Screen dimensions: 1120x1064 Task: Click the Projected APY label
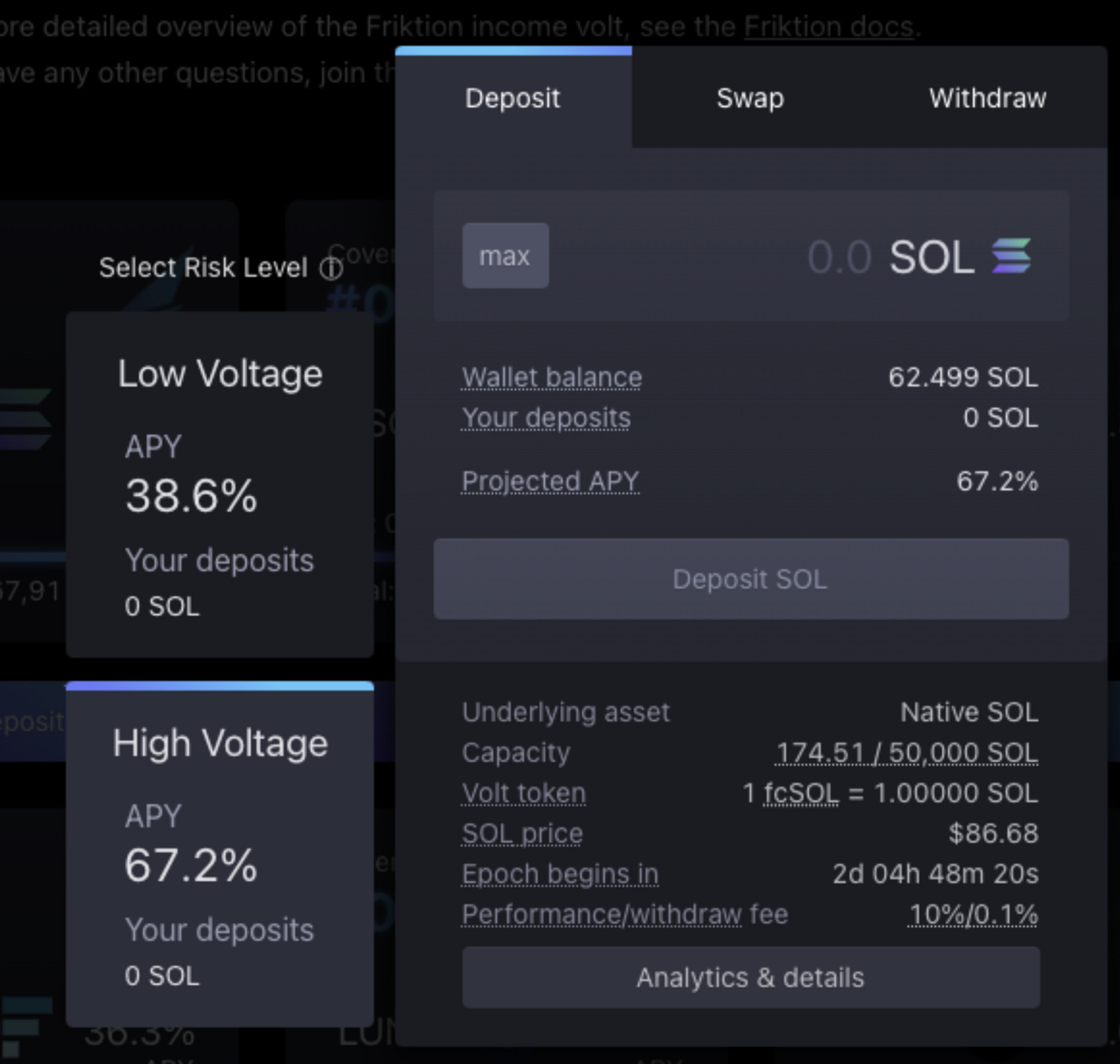pyautogui.click(x=550, y=481)
